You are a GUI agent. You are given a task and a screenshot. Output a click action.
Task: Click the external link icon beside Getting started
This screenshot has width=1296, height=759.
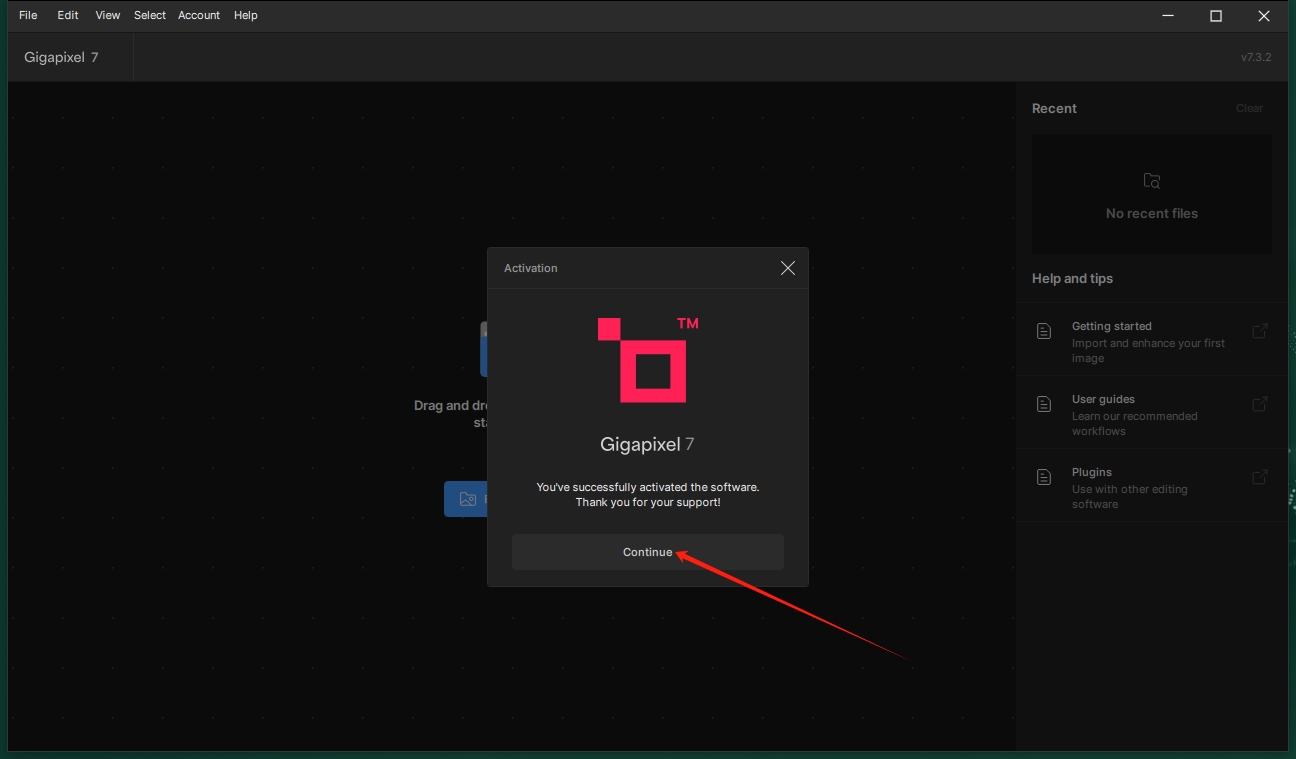click(x=1260, y=331)
